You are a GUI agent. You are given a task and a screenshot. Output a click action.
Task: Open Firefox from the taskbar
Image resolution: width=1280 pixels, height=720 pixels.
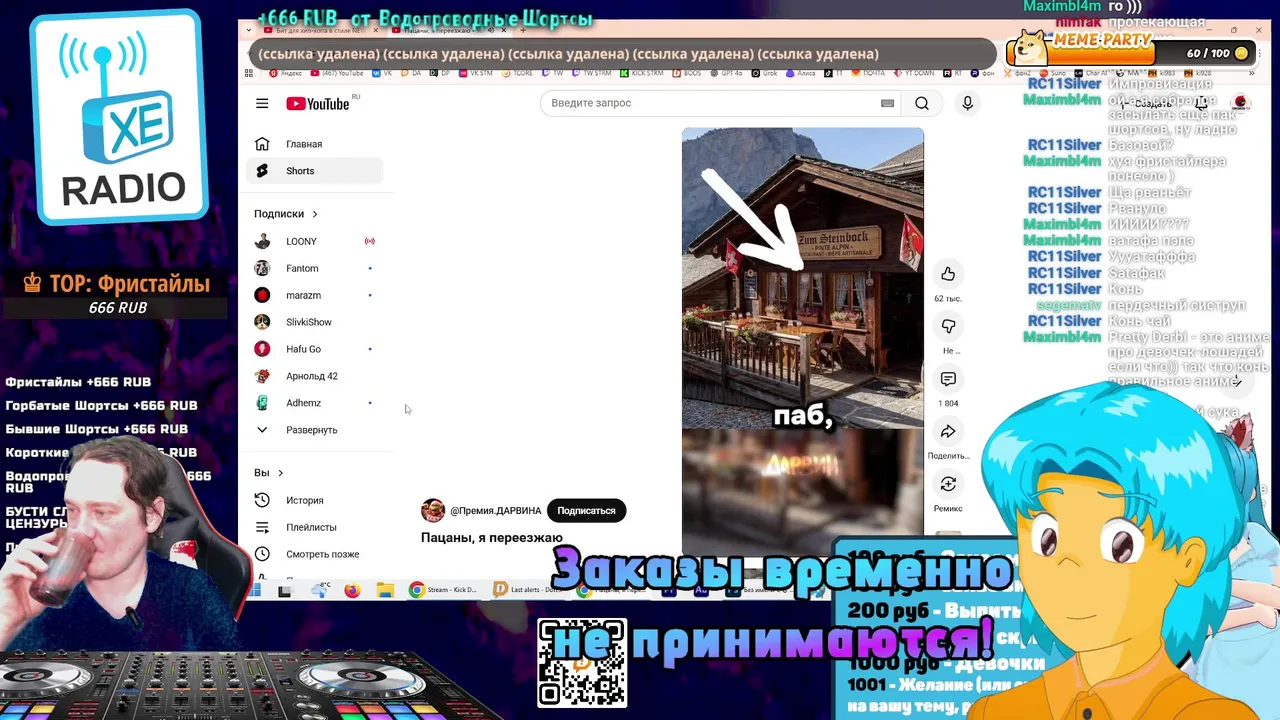[x=352, y=590]
